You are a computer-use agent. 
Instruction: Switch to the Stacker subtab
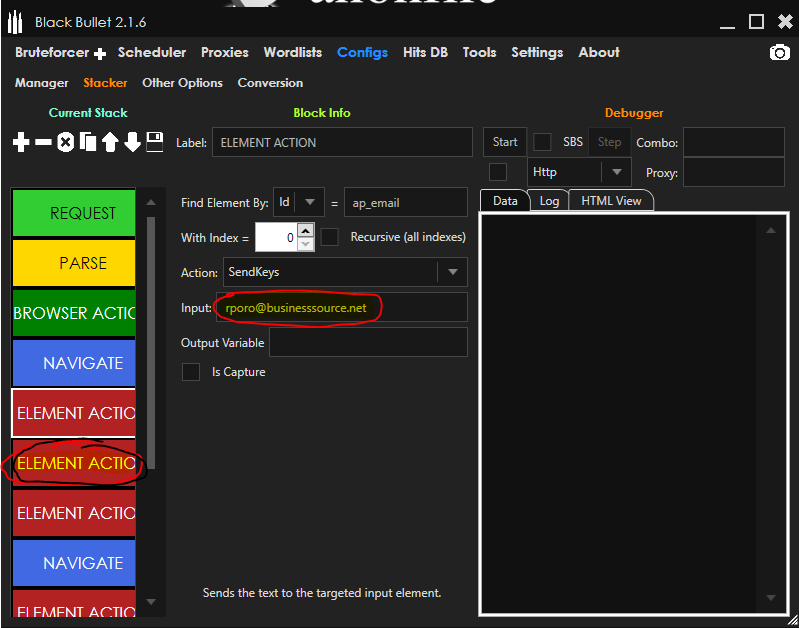[105, 83]
